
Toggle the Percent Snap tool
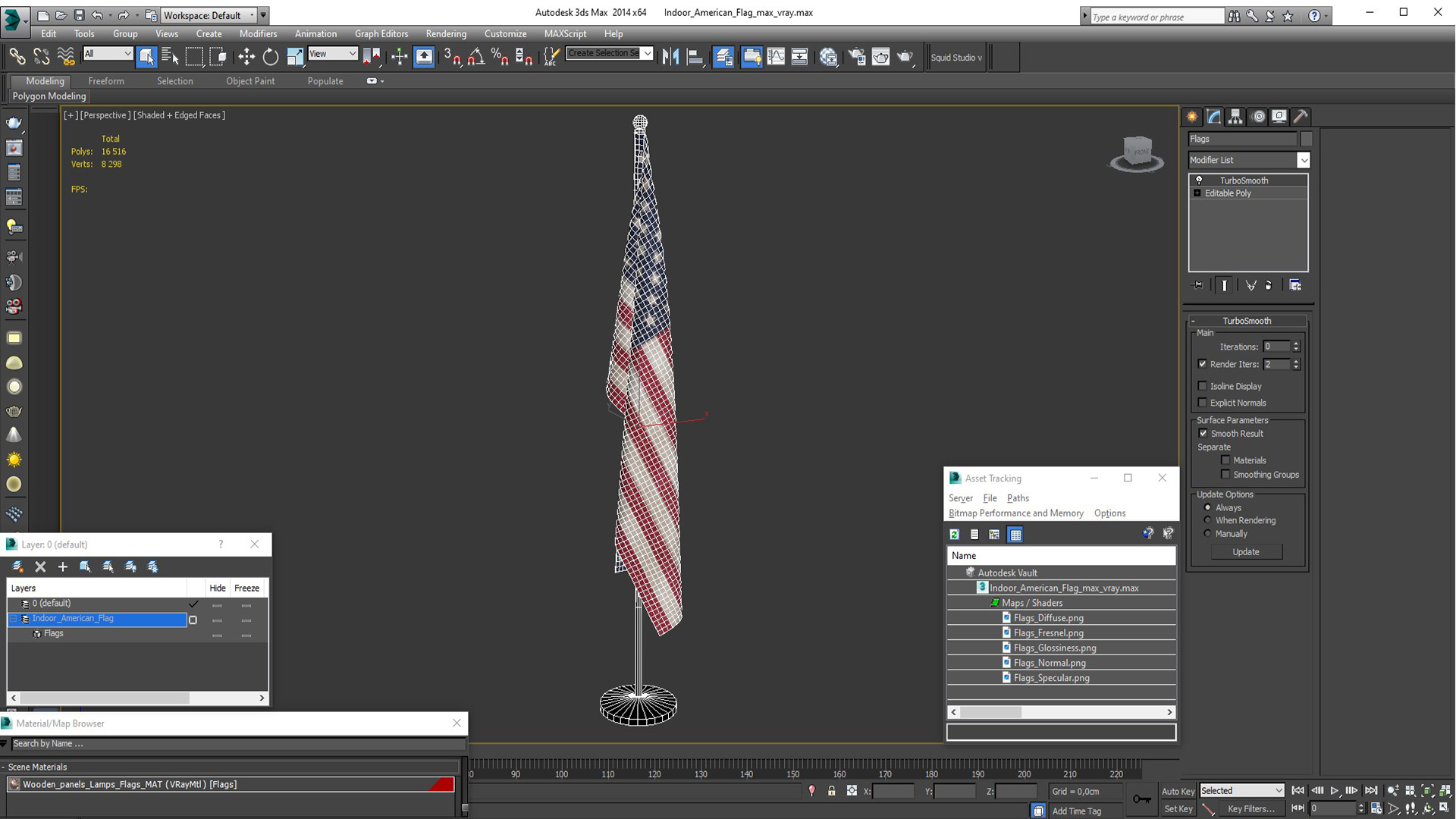coord(500,56)
